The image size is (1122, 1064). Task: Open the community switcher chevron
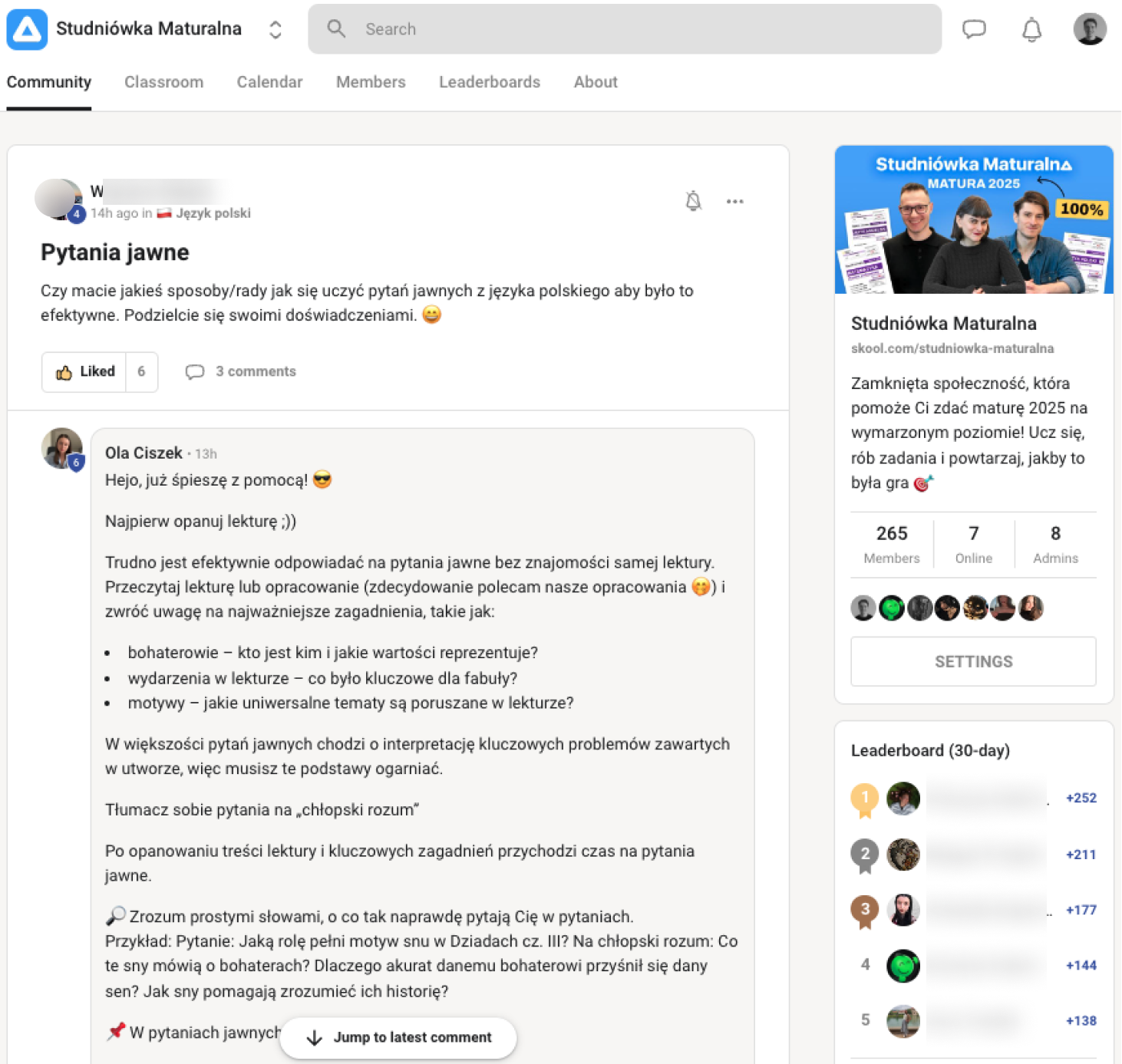tap(275, 29)
